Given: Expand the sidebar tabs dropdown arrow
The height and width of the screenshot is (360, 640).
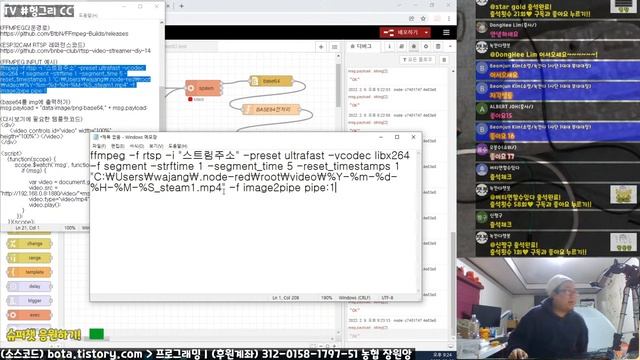Looking at the screenshot, I should coord(450,47).
